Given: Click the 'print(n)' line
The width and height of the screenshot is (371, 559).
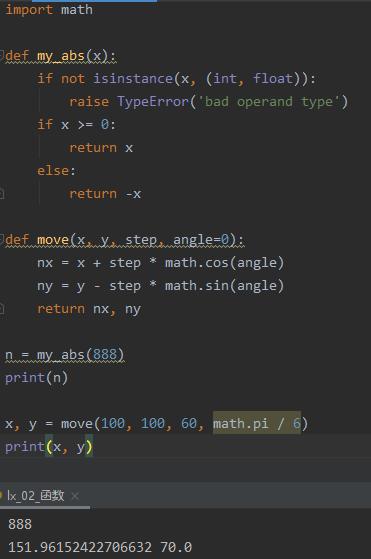Looking at the screenshot, I should [36, 378].
